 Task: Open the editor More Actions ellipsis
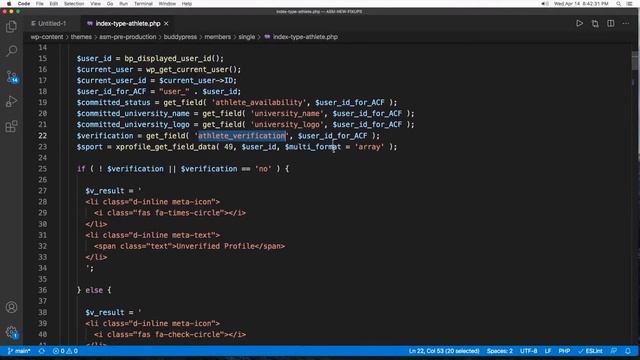(626, 24)
